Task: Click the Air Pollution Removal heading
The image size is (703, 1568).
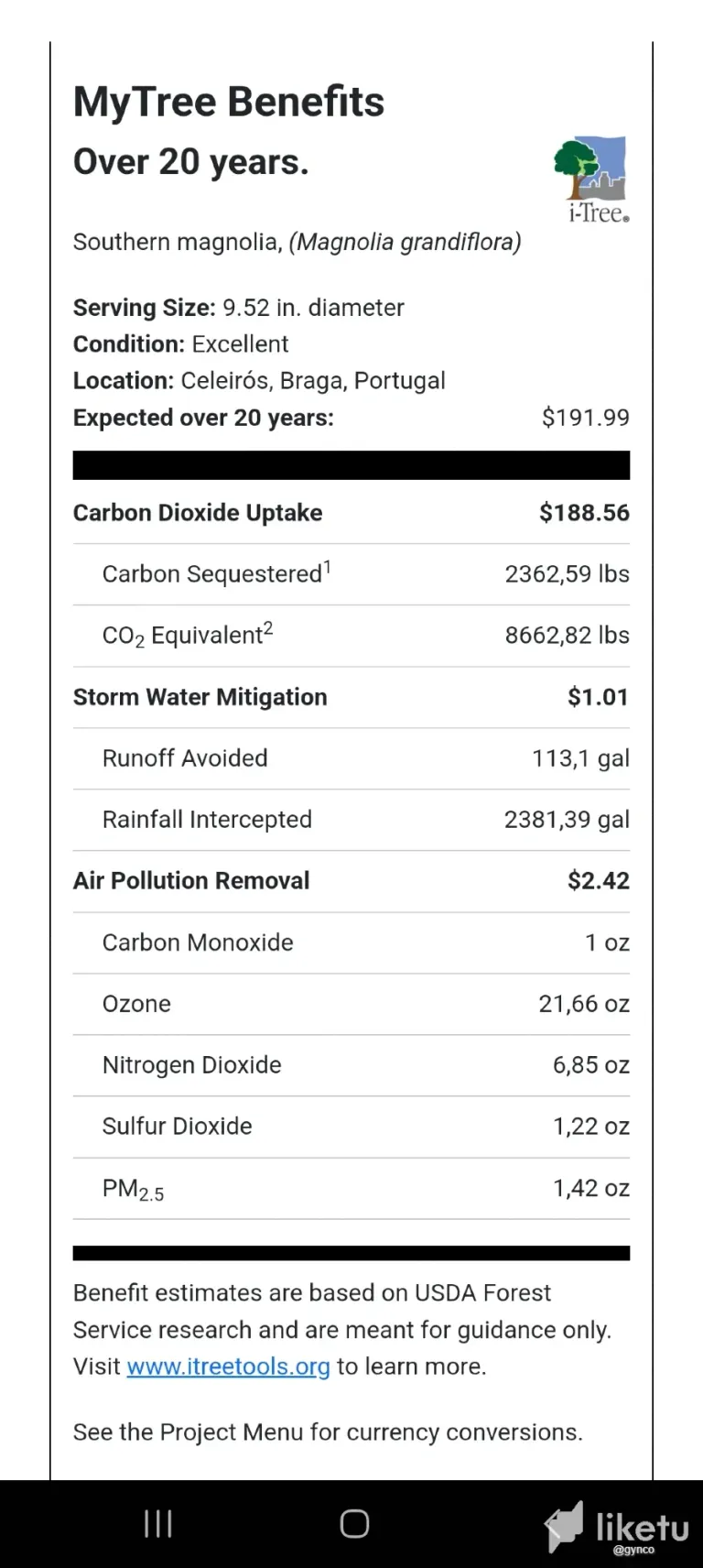Action: coord(191,881)
